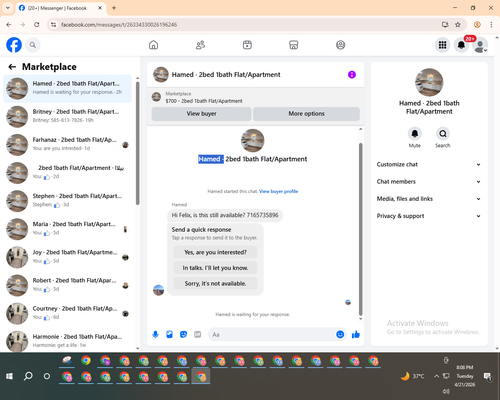
Task: Click the facebook.com address bar URL
Action: tap(119, 25)
